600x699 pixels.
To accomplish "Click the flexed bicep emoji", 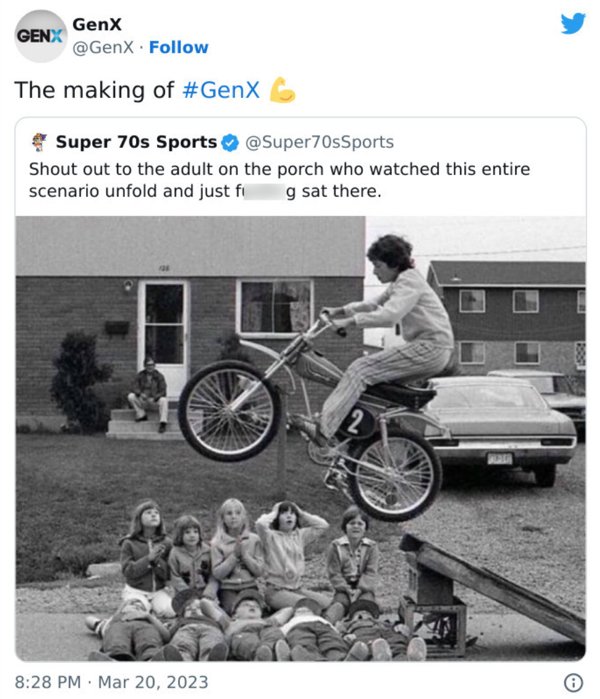I will [x=282, y=90].
